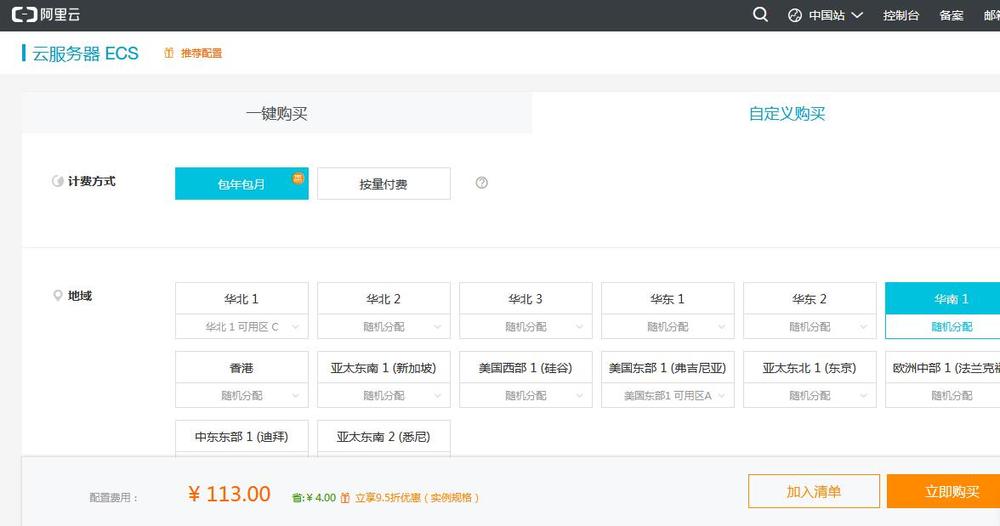Open zone dropdown under 香港
Screen dimensions: 1000x526
tap(242, 395)
